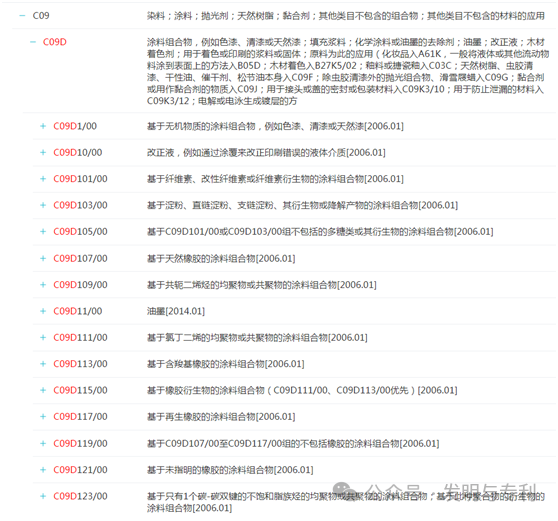Select description 基于共轭二烯烃的均聚物
558x521 pixels.
262,285
